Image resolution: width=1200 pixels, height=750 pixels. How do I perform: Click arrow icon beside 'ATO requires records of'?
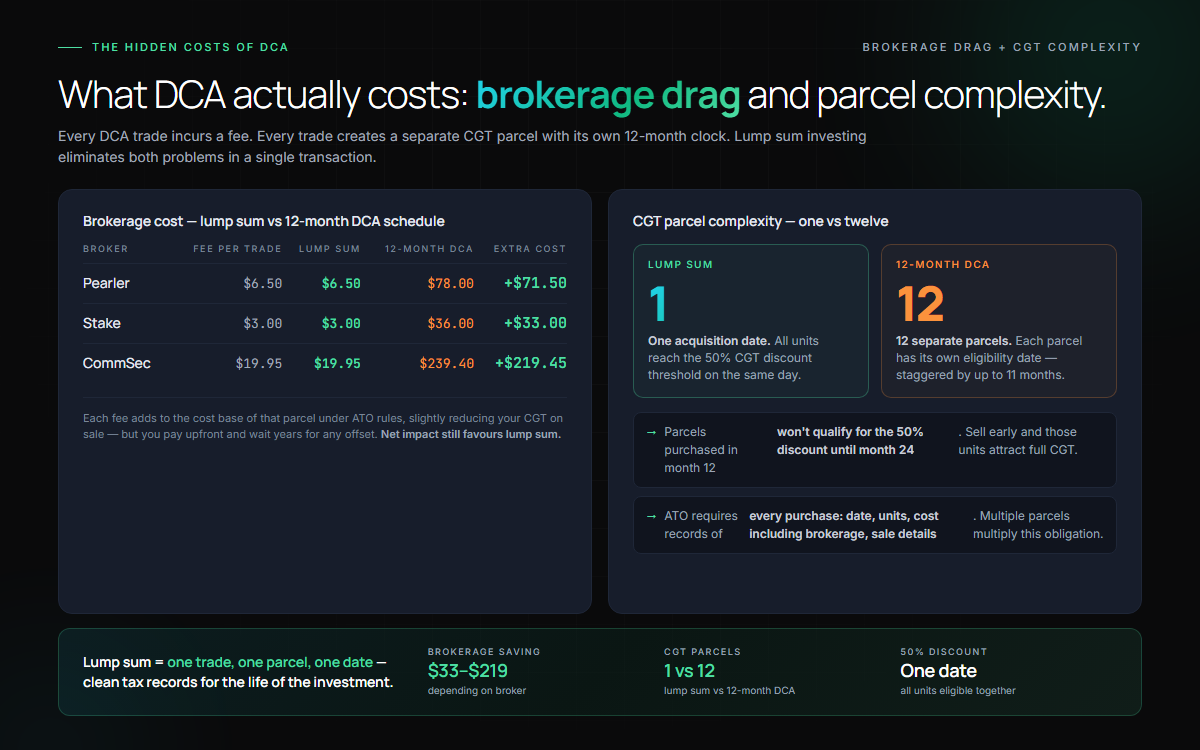652,516
